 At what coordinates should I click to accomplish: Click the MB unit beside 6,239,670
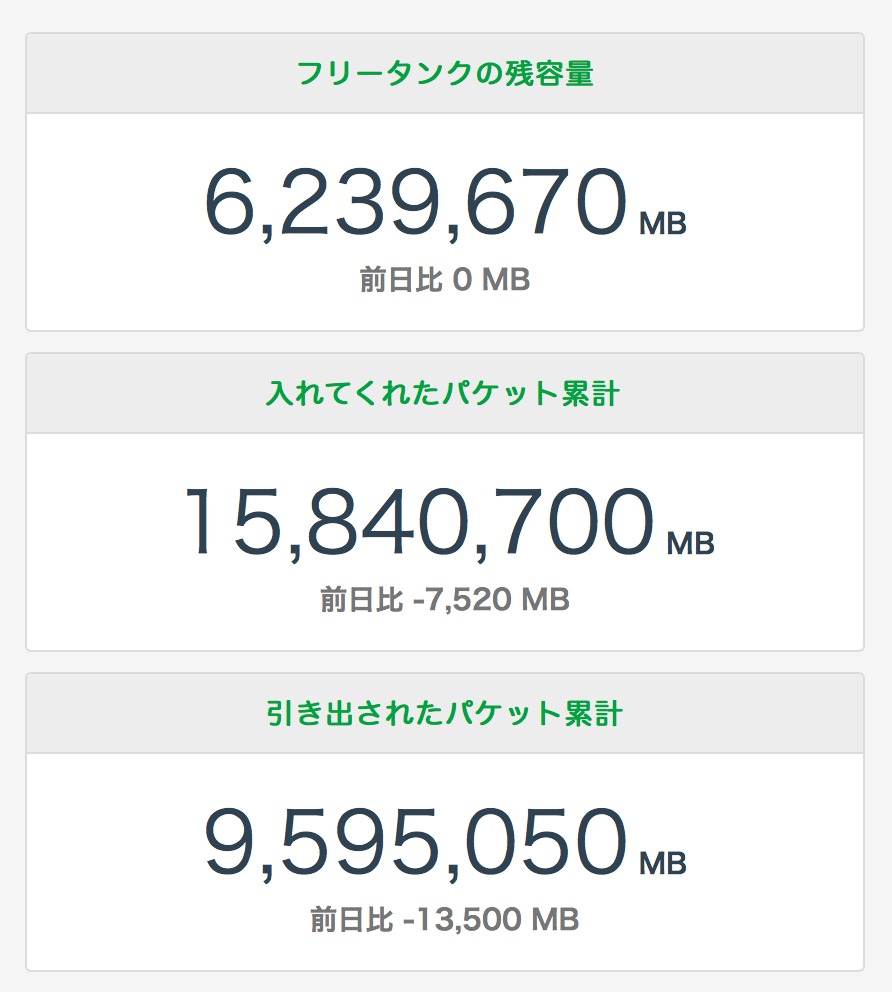pos(663,223)
